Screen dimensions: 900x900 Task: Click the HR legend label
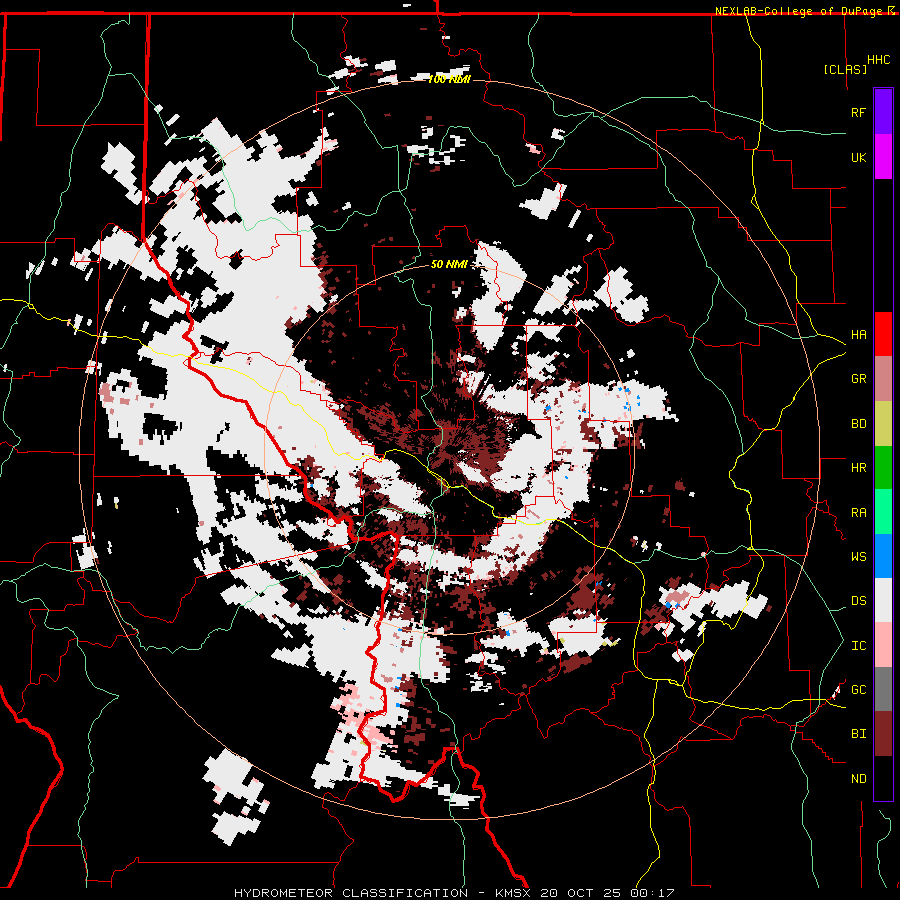[858, 468]
